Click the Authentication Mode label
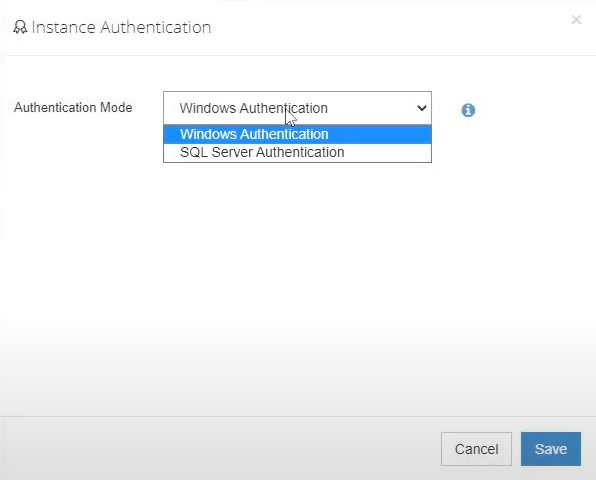 (x=73, y=108)
